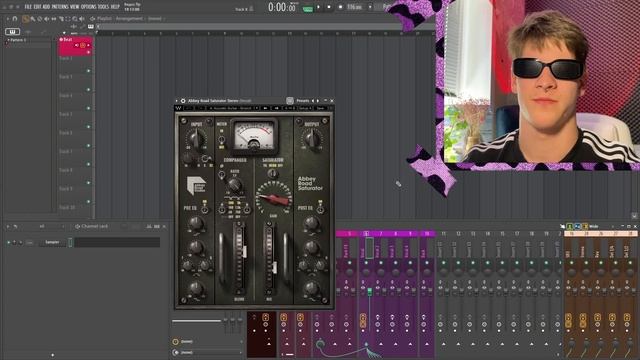Open the FILE menu
Screen dimensions: 640x360
(28, 7)
